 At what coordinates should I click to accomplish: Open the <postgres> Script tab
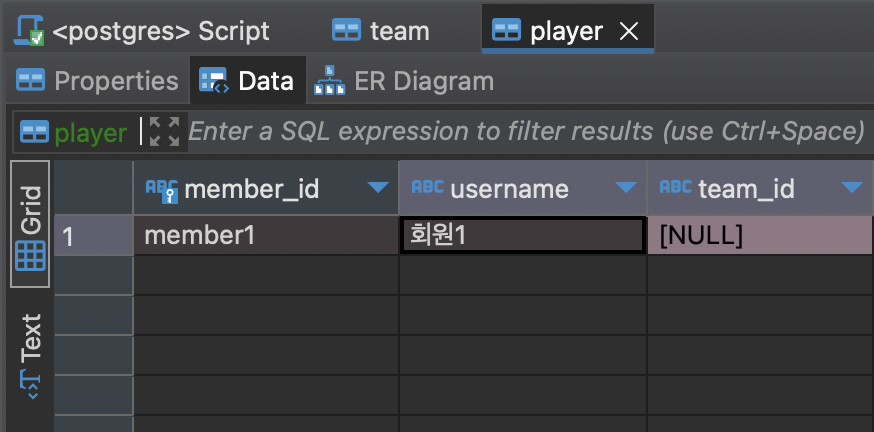[142, 31]
